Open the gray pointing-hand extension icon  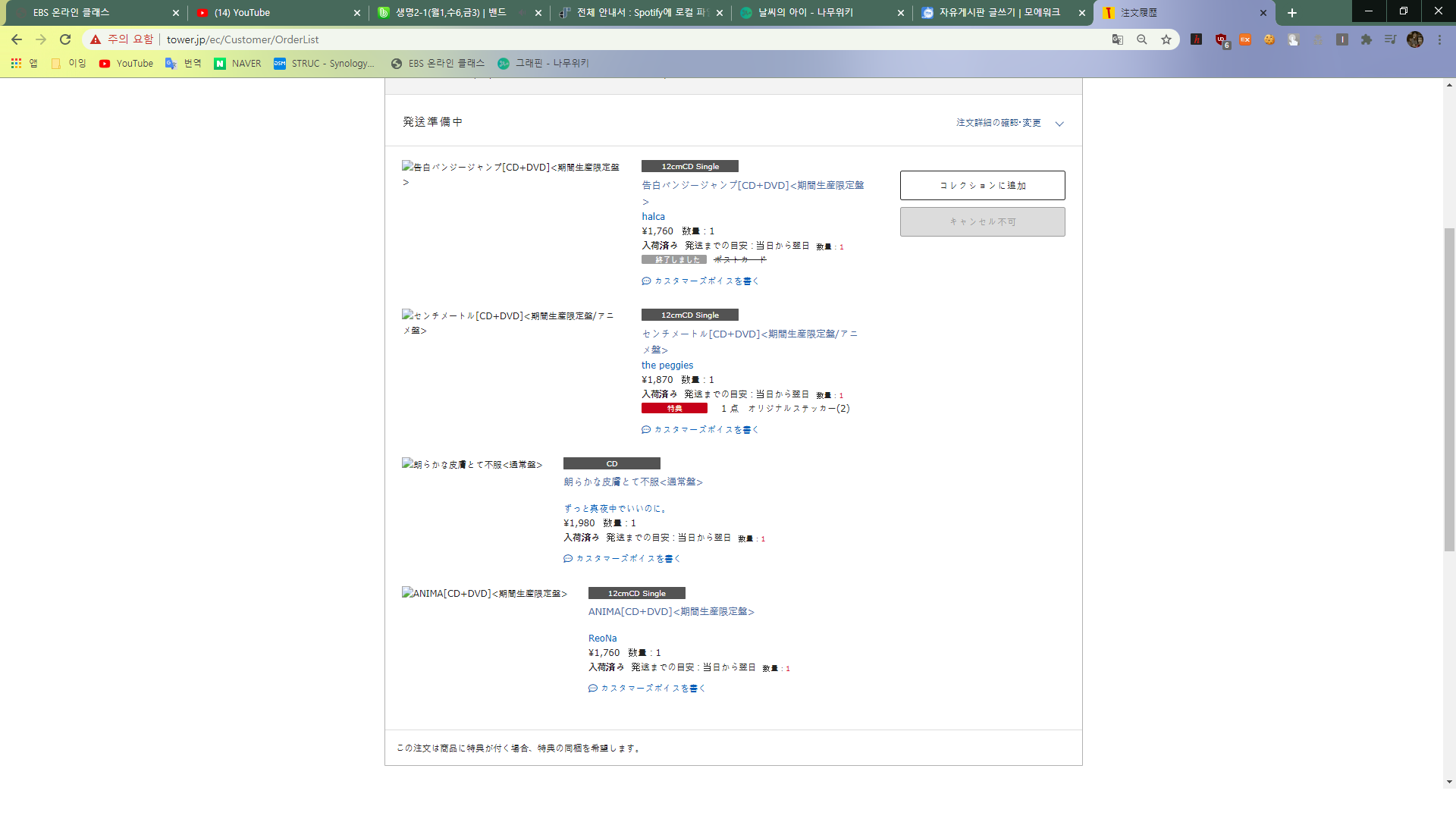1294,39
